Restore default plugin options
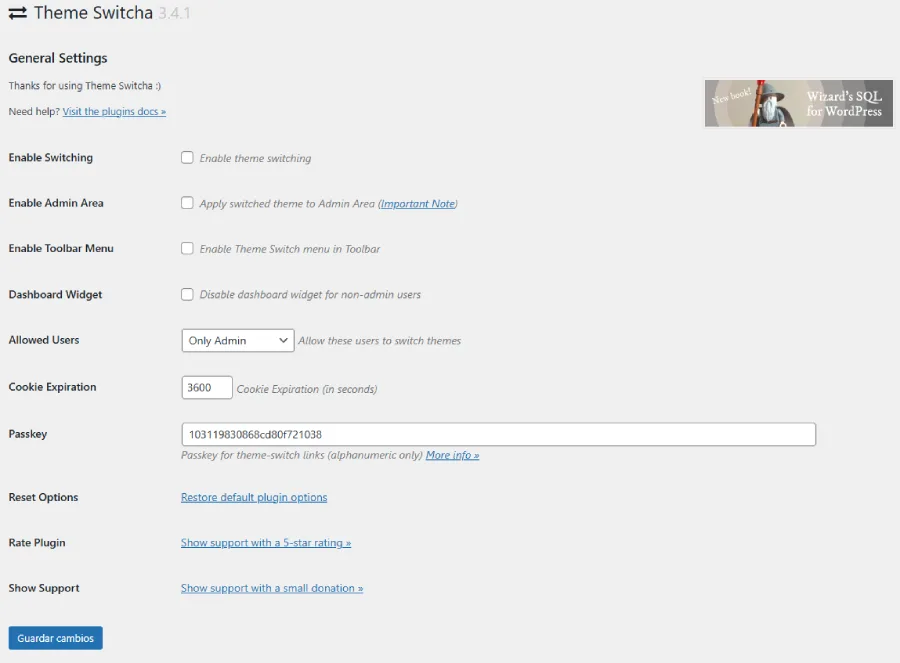 point(254,497)
